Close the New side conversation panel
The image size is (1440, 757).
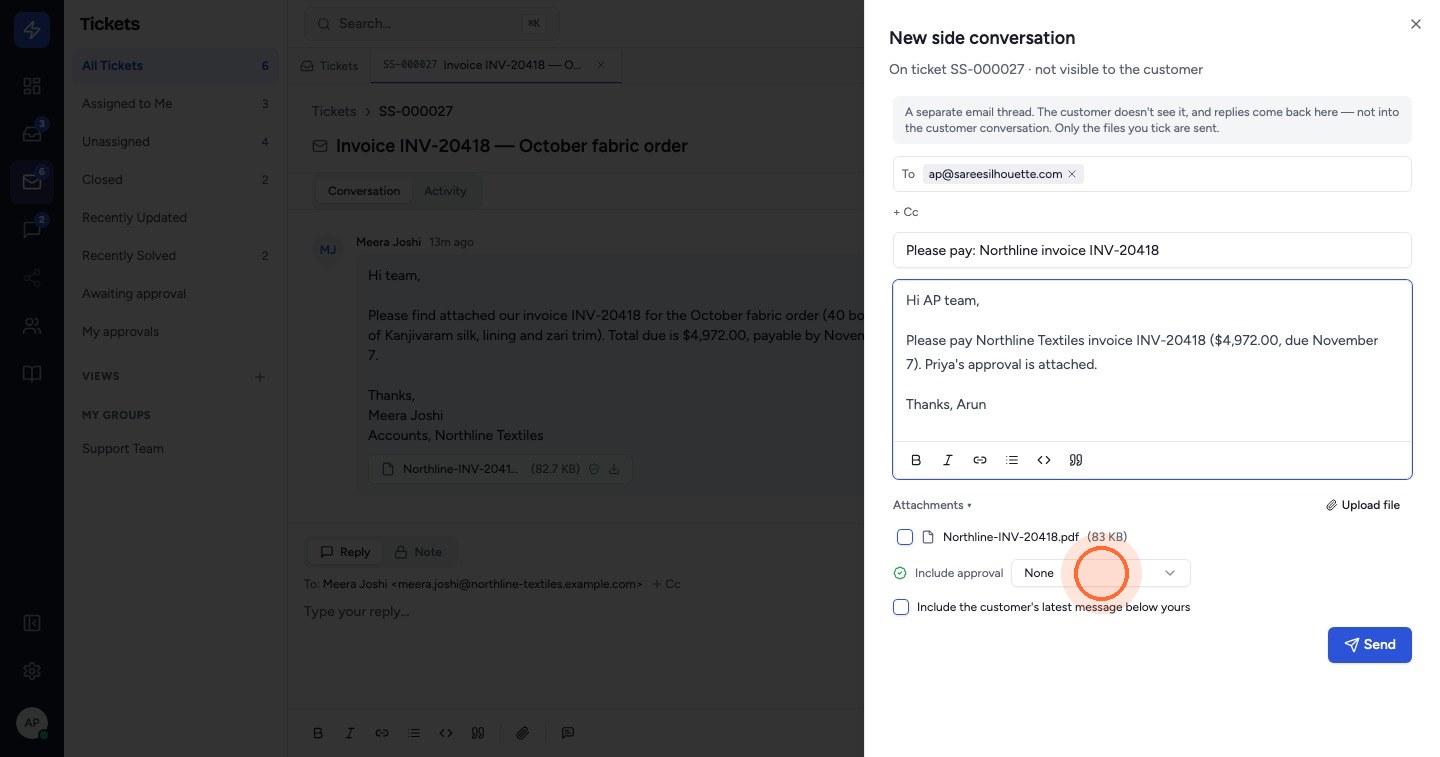[1415, 24]
